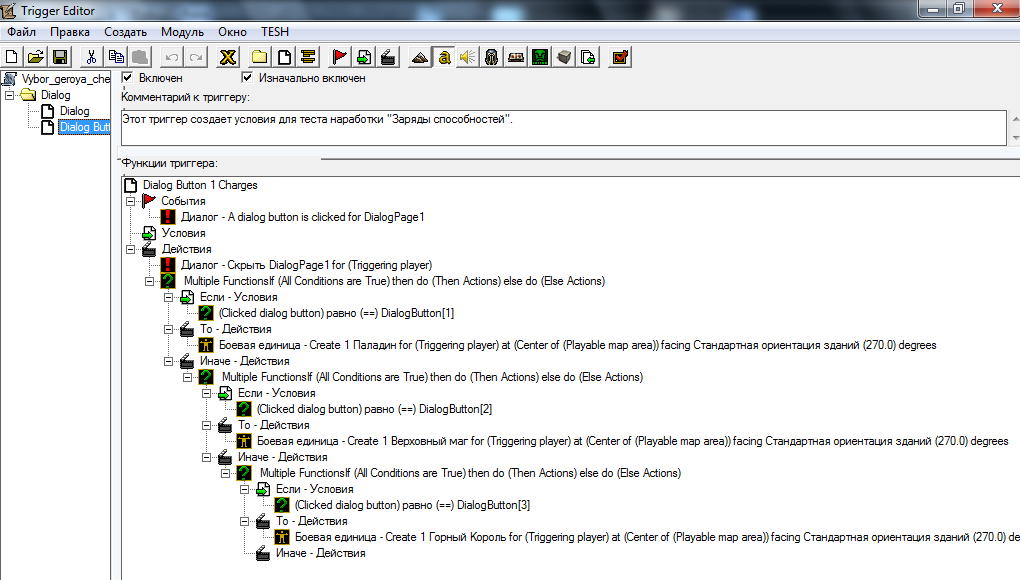The height and width of the screenshot is (580, 1020).
Task: Open the Окно menu
Action: tap(232, 32)
